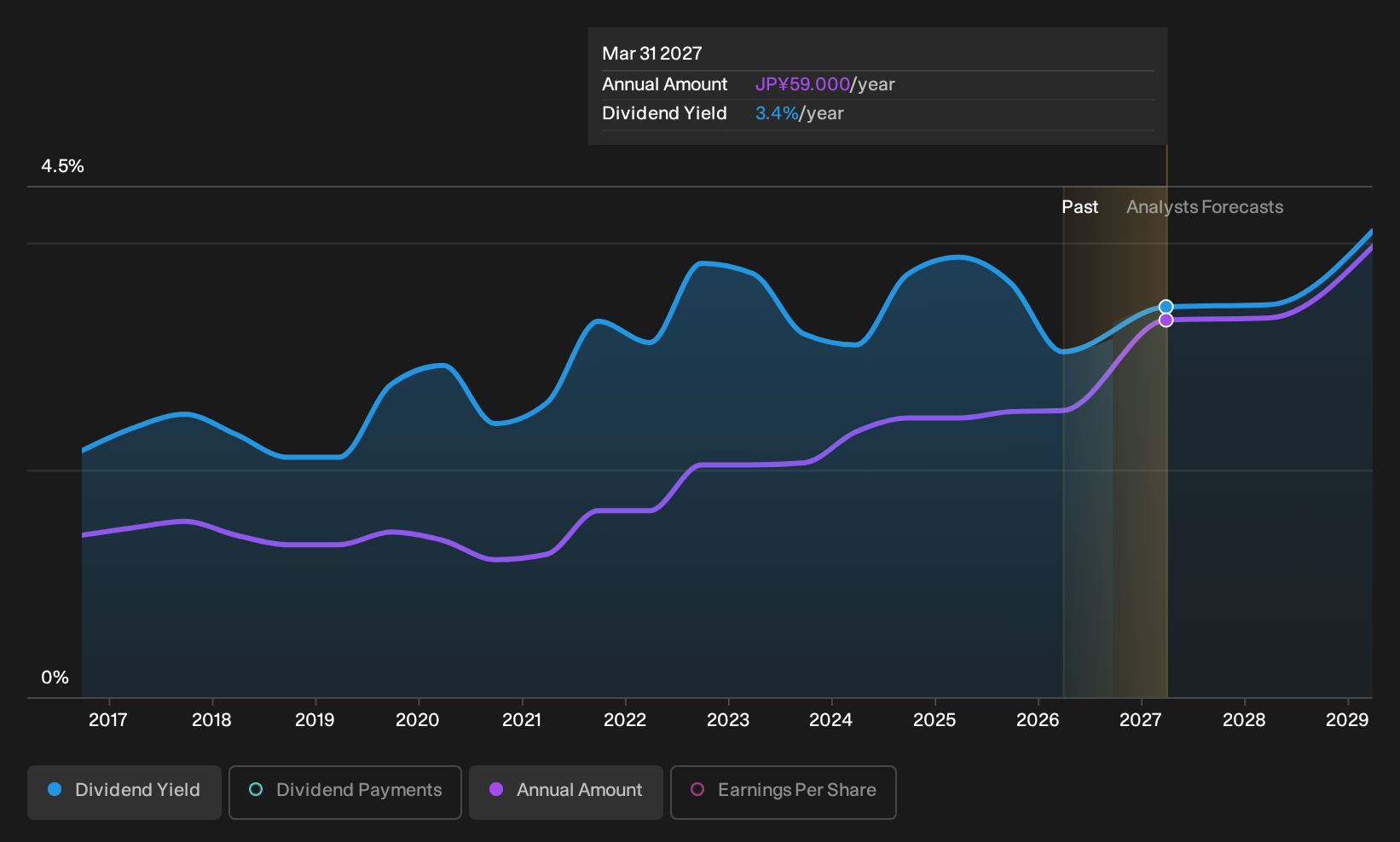Select blue dividend yield marker at 2027
This screenshot has height=842, width=1400.
click(1166, 307)
